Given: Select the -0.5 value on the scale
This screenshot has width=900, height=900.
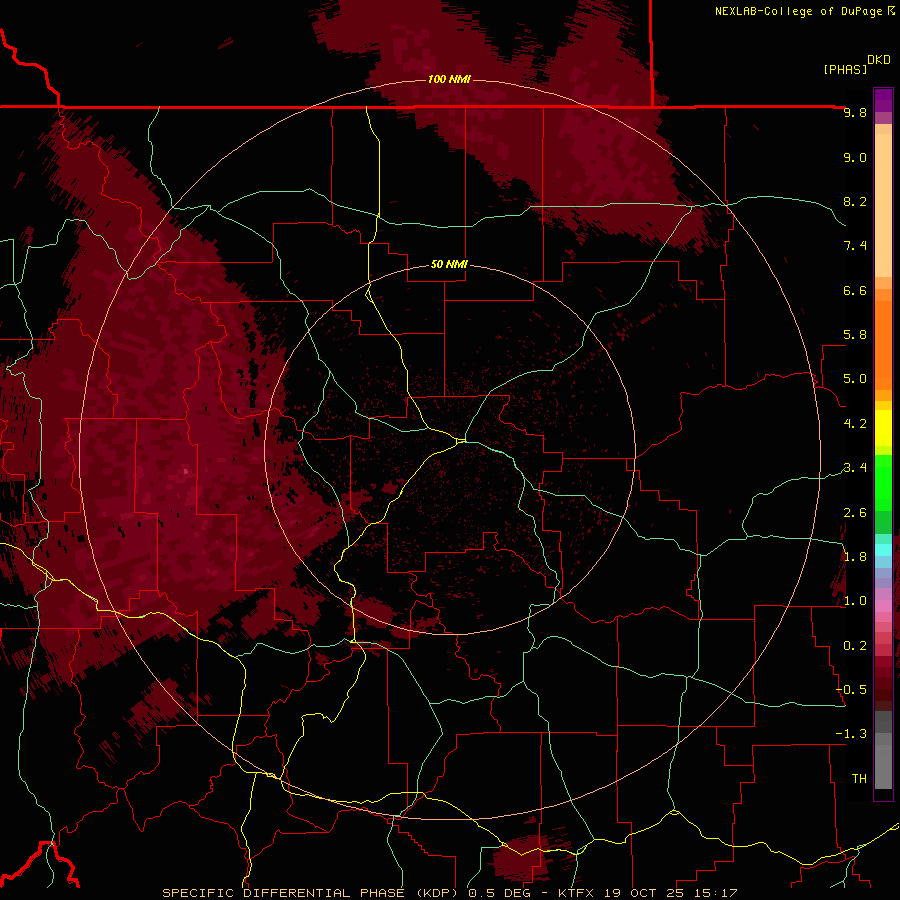Looking at the screenshot, I should pyautogui.click(x=851, y=690).
